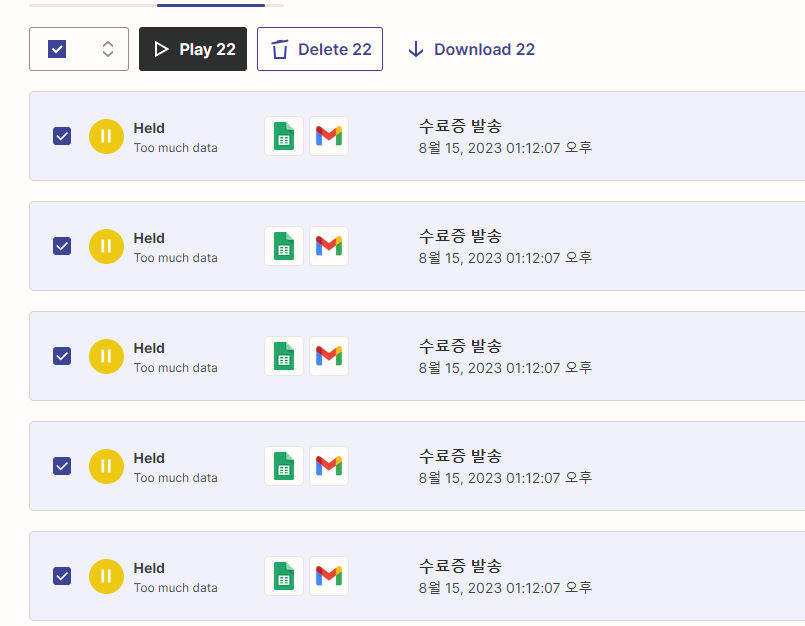Click the Gmail icon in the fourth row
The width and height of the screenshot is (805, 626).
pos(329,466)
